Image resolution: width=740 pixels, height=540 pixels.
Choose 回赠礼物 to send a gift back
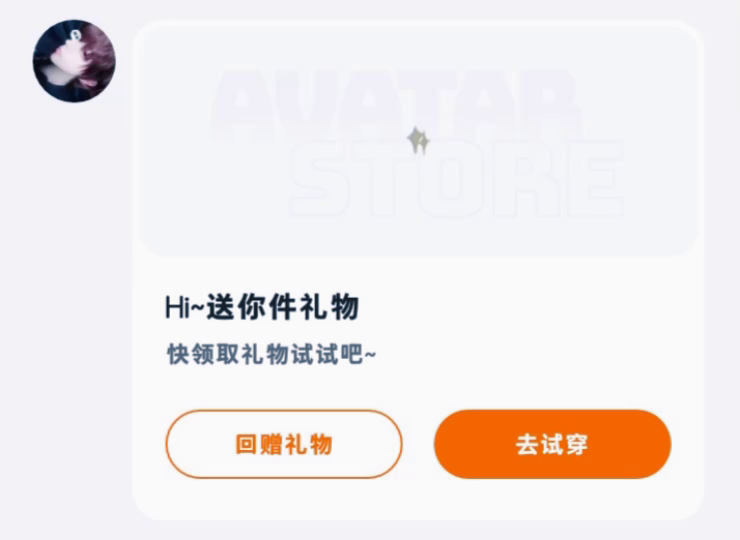coord(284,444)
